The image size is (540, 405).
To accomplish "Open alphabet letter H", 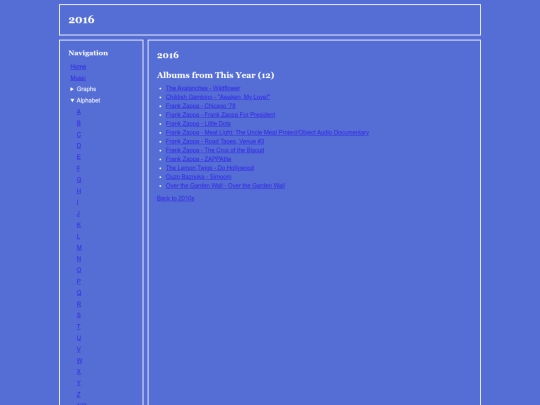I will 79,191.
